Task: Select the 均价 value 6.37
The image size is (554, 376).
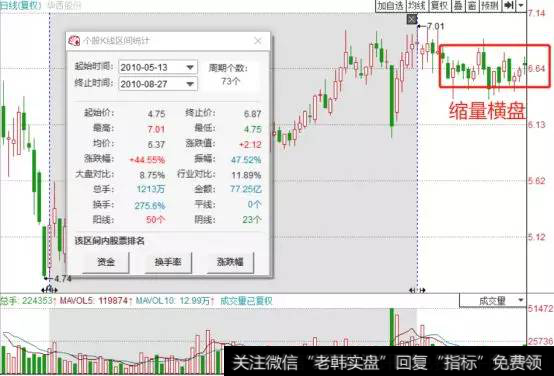Action: coord(157,145)
